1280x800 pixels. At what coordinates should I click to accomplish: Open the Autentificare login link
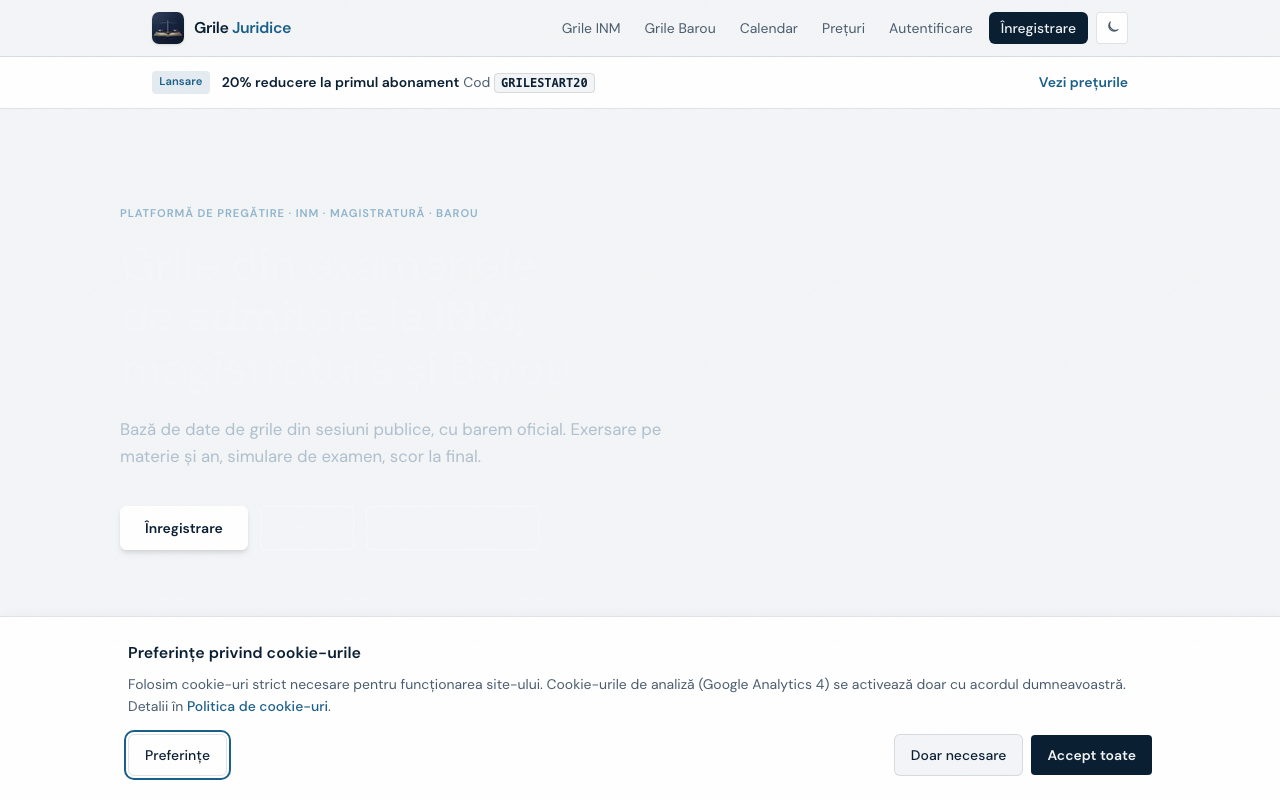pos(931,28)
